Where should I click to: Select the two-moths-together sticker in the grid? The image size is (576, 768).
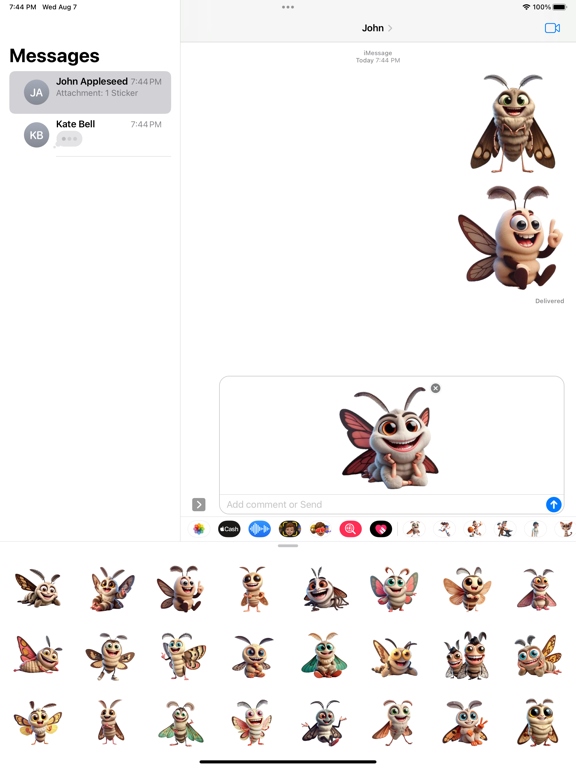coord(466,656)
